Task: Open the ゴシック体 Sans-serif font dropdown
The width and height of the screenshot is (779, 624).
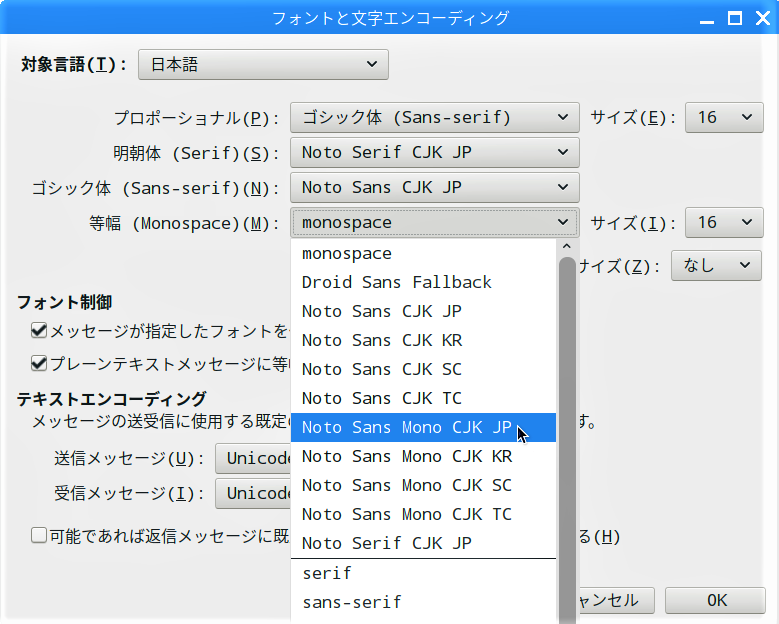Action: pos(435,187)
